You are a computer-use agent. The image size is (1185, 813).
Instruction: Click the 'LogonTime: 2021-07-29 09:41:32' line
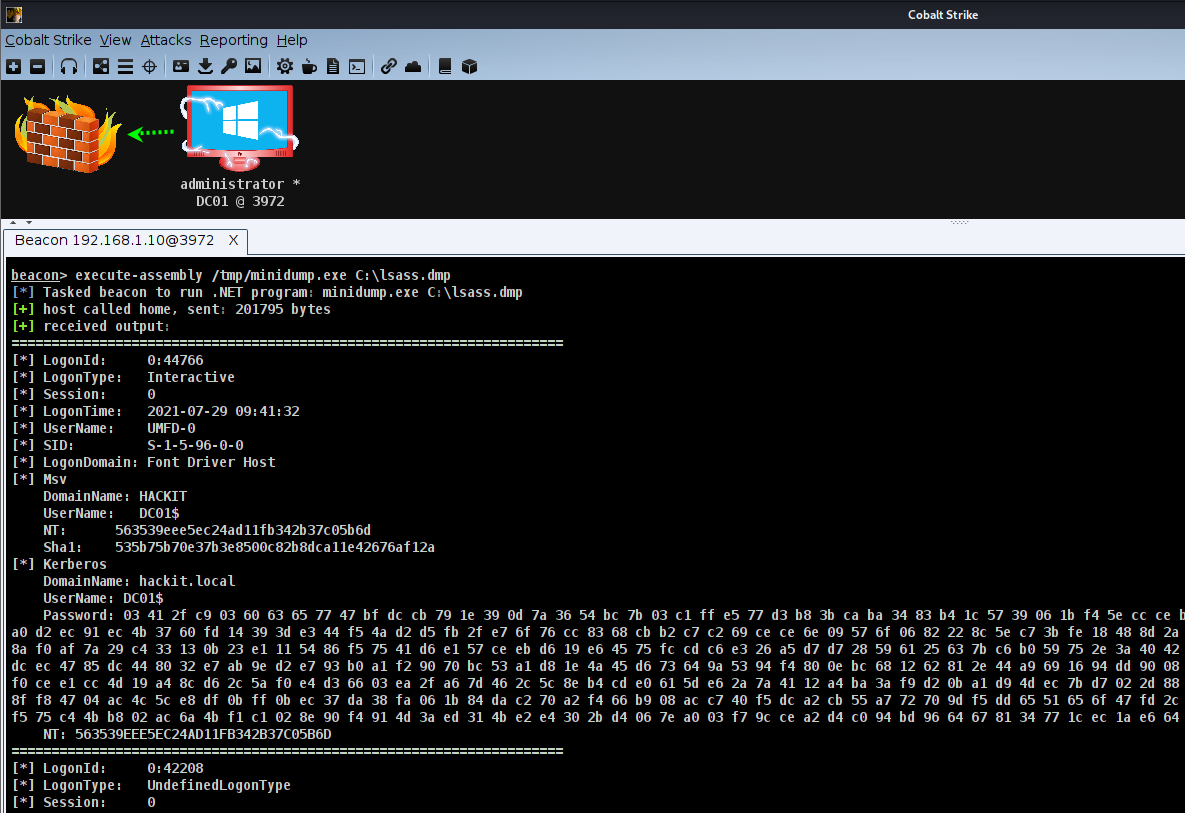coord(156,411)
